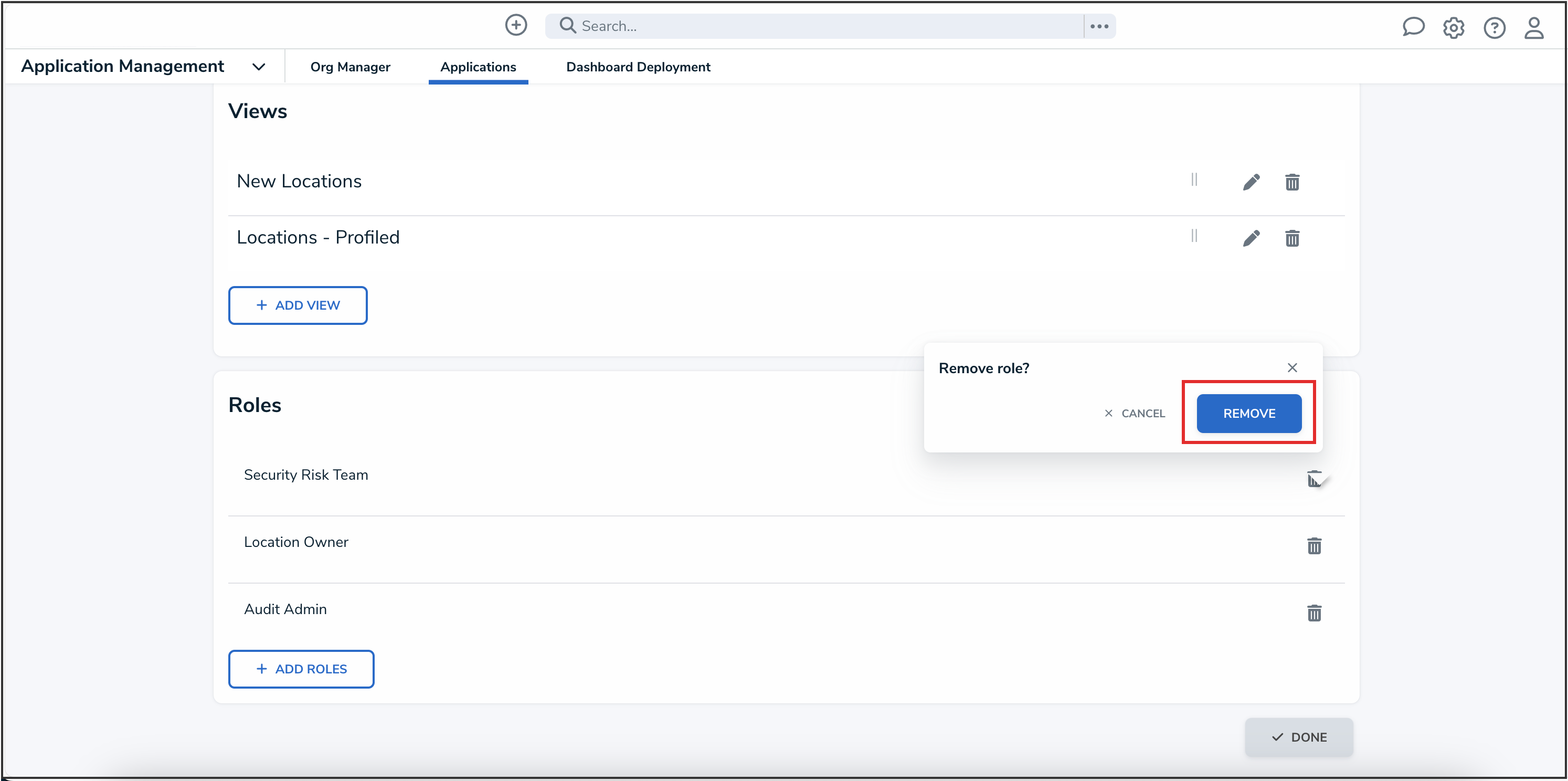Remove the Location Owner role
Screen dimensions: 1568x781
pyautogui.click(x=1313, y=546)
